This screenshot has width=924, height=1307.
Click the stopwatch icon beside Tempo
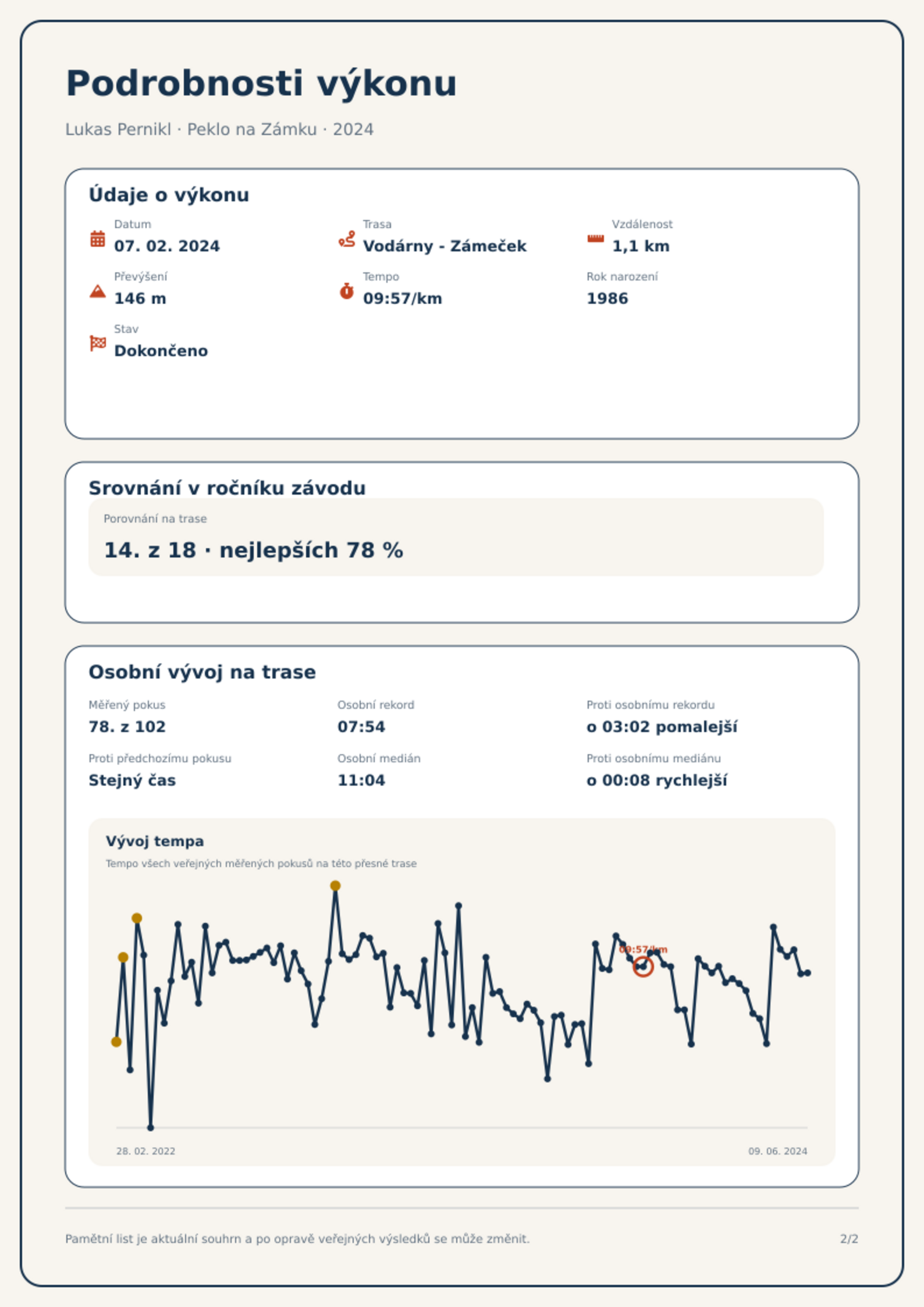point(347,291)
